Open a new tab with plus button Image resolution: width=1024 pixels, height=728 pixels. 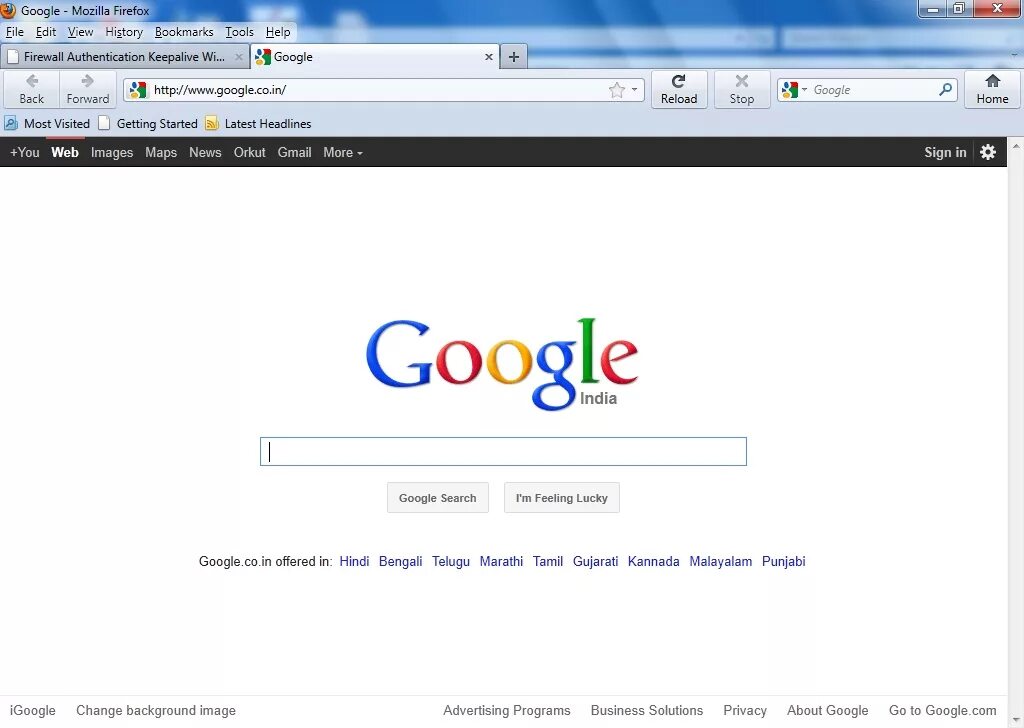[x=514, y=57]
